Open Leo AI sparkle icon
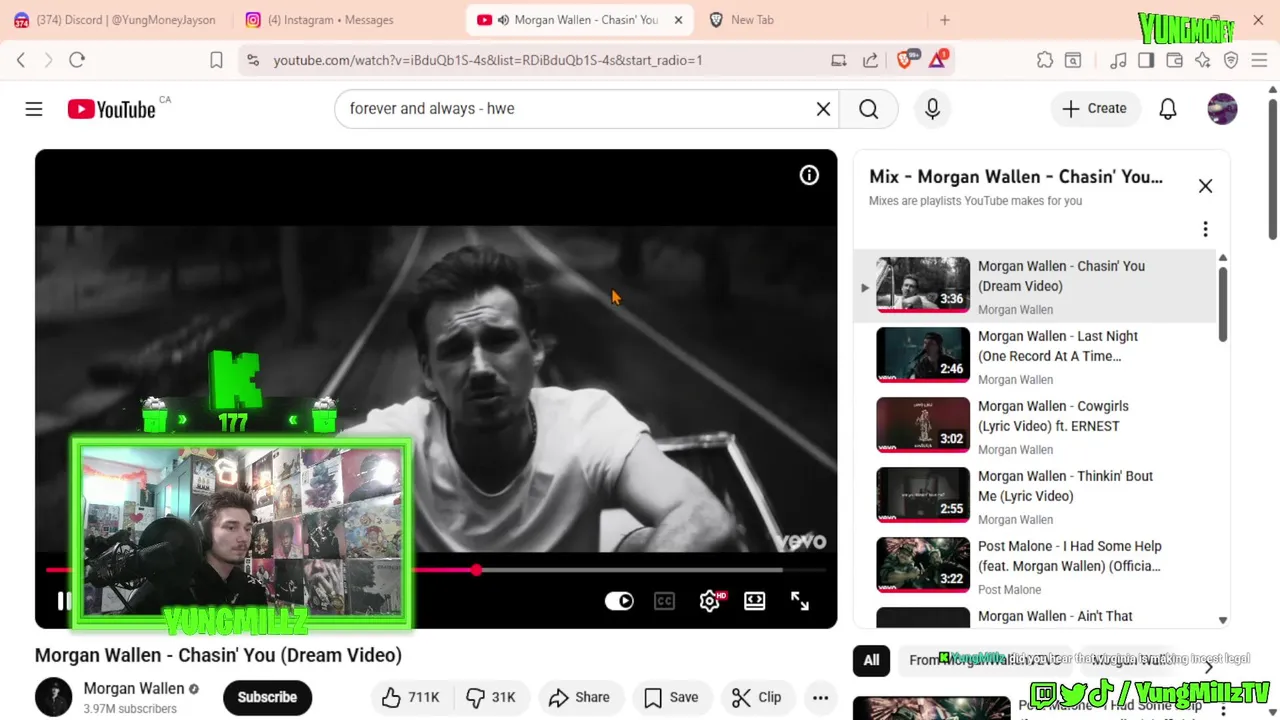This screenshot has width=1280, height=720. click(1203, 60)
